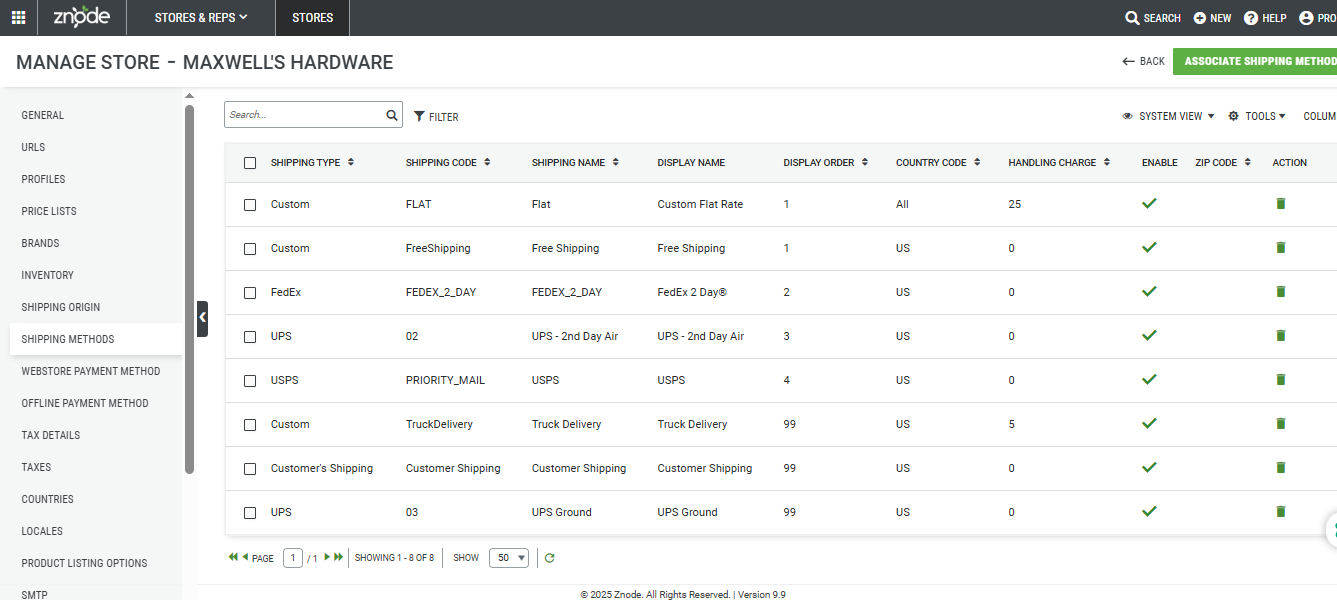Viewport: 1337px width, 600px height.
Task: Select all rows with header checkbox
Action: coord(250,163)
